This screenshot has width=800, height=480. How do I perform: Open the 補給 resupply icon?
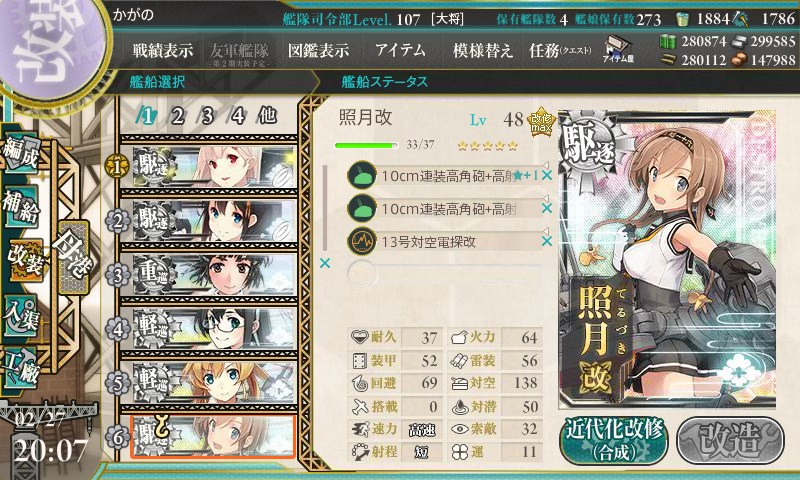click(x=20, y=208)
